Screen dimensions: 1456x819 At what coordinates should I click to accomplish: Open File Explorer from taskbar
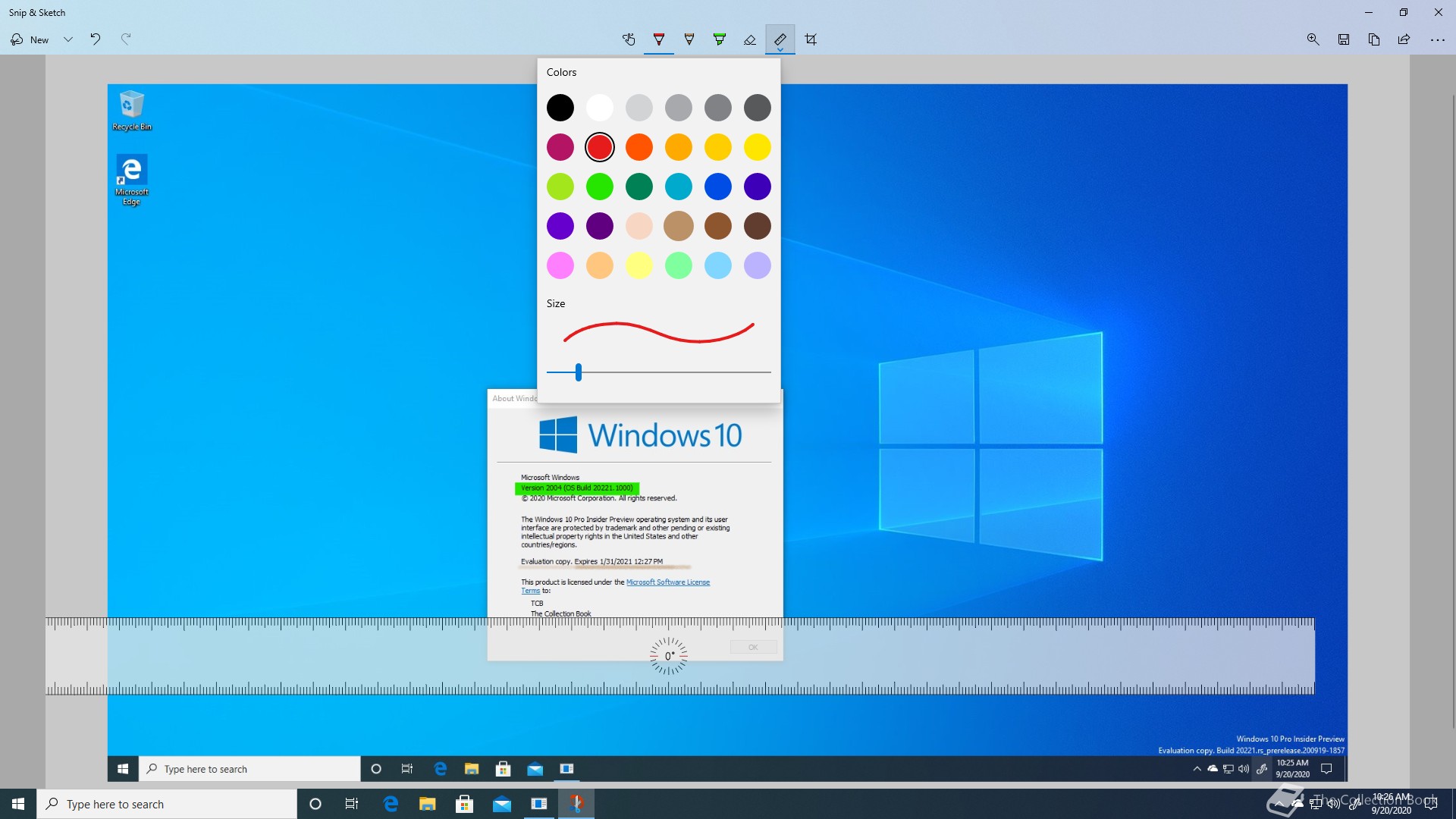(x=428, y=804)
